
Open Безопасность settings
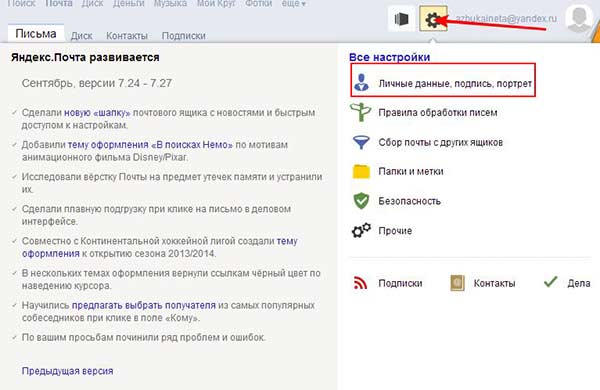(x=409, y=201)
